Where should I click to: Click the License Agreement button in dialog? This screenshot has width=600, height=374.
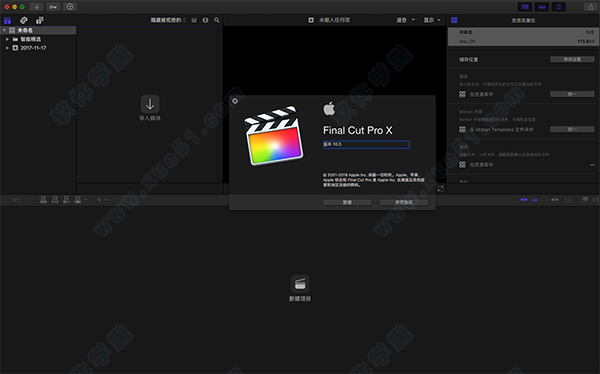click(404, 202)
